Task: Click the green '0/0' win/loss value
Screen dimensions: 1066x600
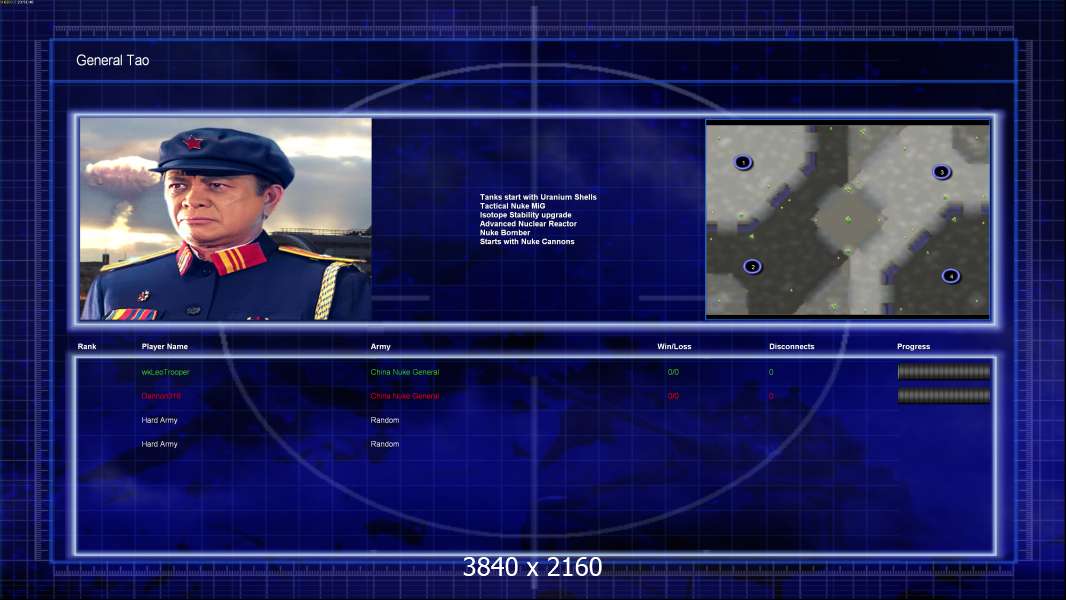Action: [673, 372]
